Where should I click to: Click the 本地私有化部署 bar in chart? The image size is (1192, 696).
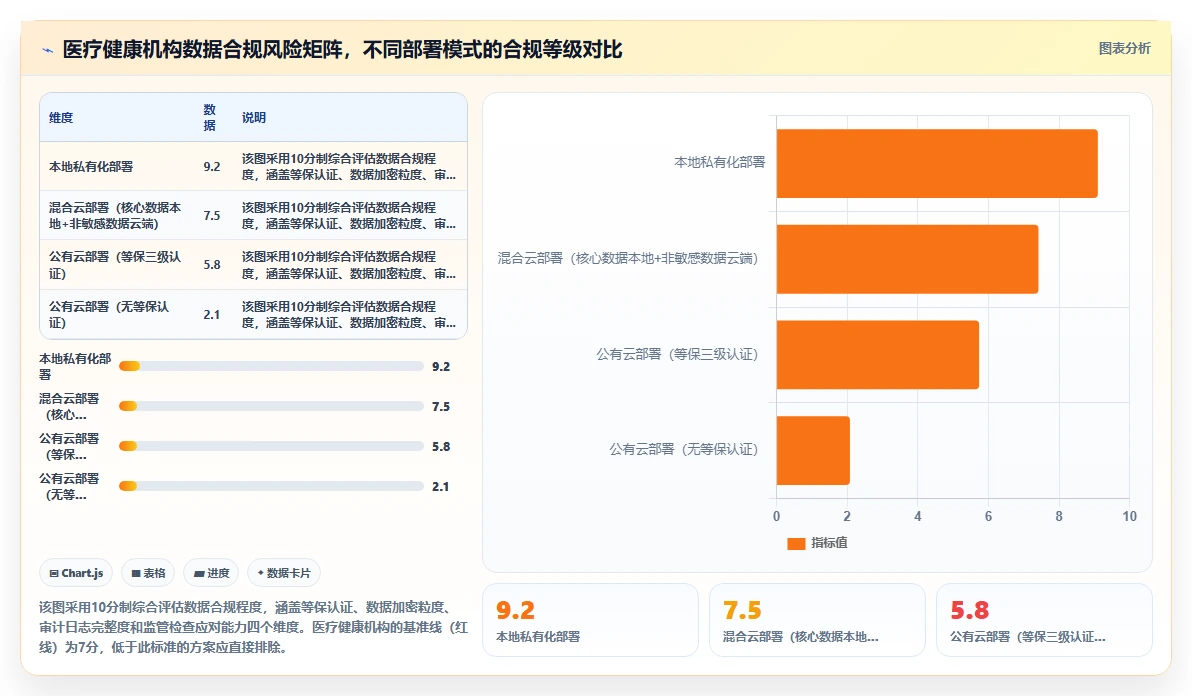click(937, 163)
